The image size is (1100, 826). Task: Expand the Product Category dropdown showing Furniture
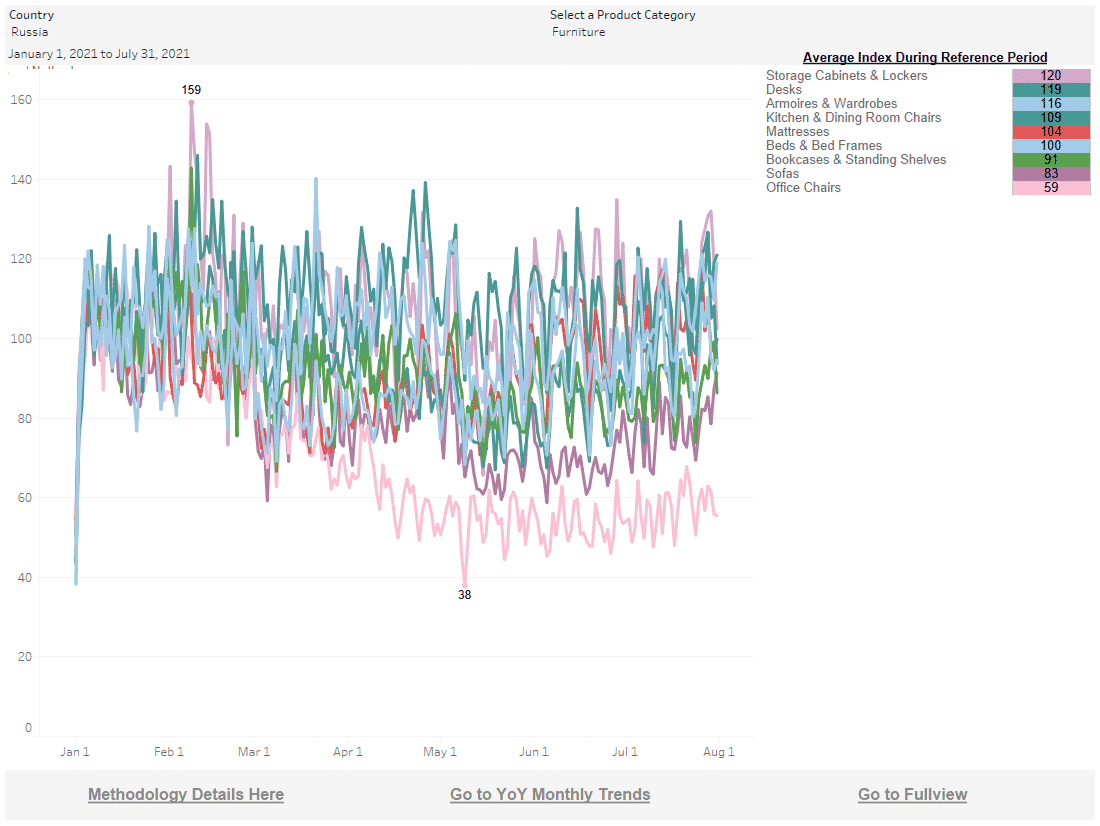click(579, 32)
